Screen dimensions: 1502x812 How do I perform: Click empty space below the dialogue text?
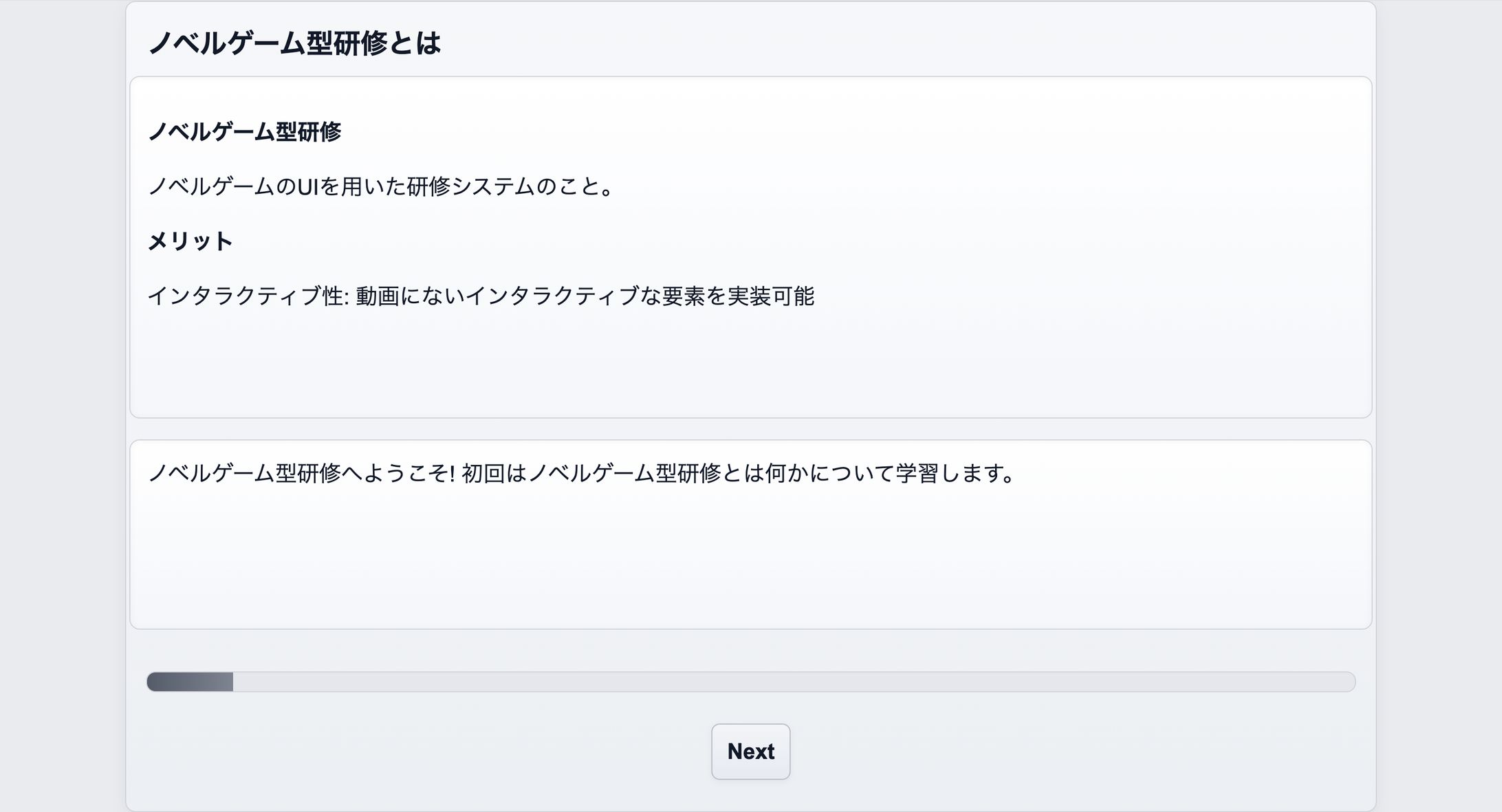[x=750, y=564]
